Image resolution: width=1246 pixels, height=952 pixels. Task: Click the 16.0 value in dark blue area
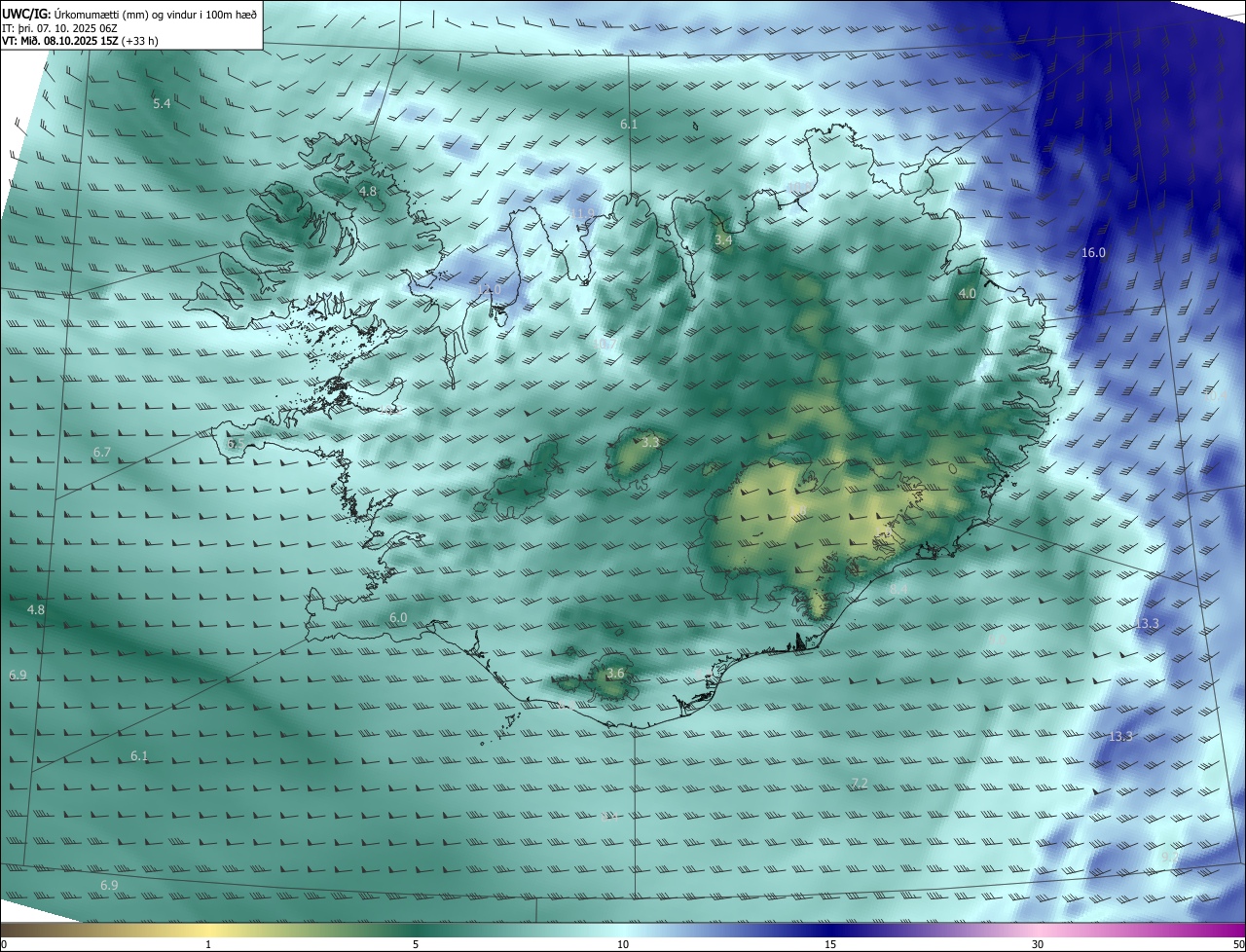pos(1093,253)
